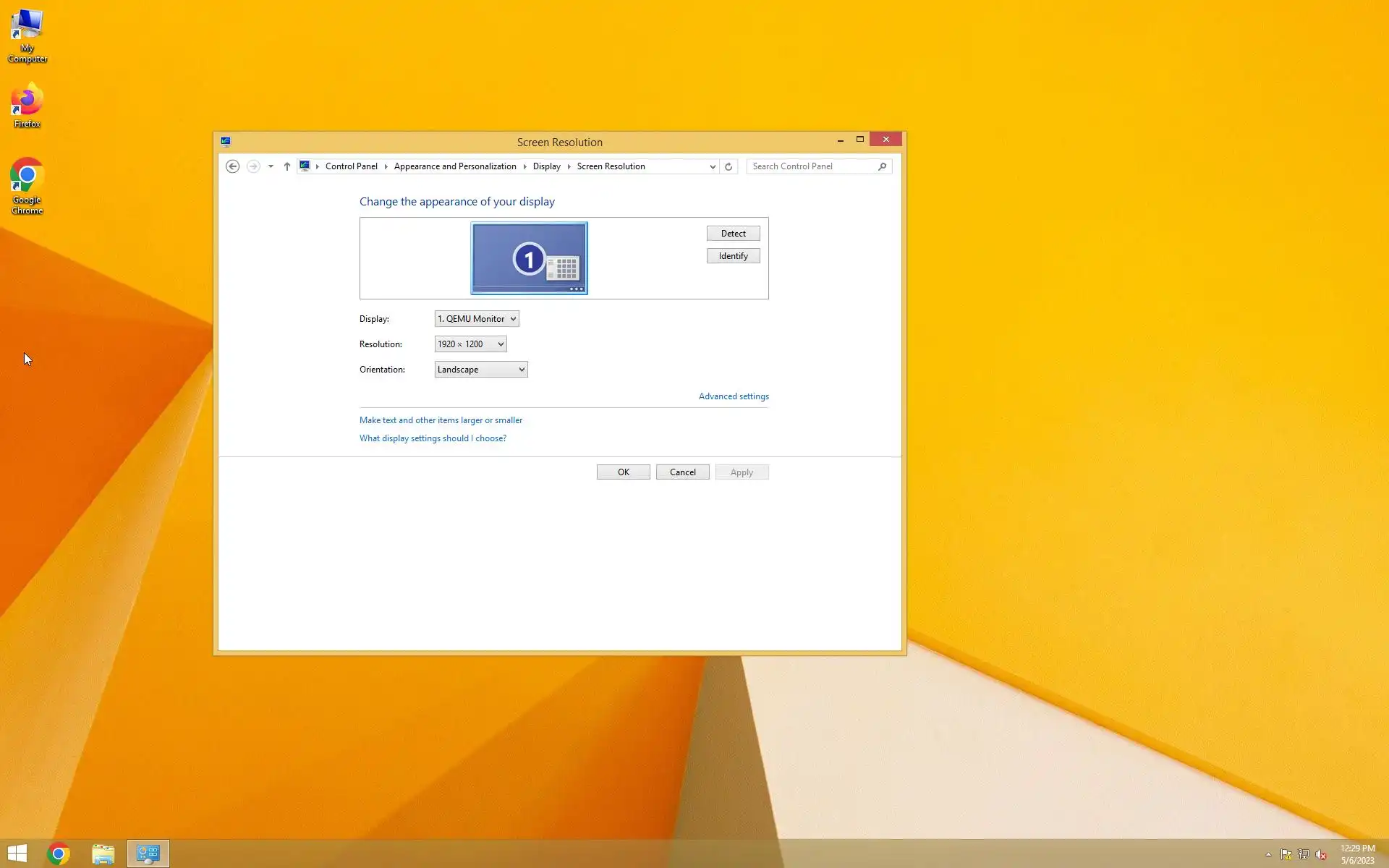Navigate to Display breadcrumb item
1389x868 pixels.
click(x=546, y=166)
